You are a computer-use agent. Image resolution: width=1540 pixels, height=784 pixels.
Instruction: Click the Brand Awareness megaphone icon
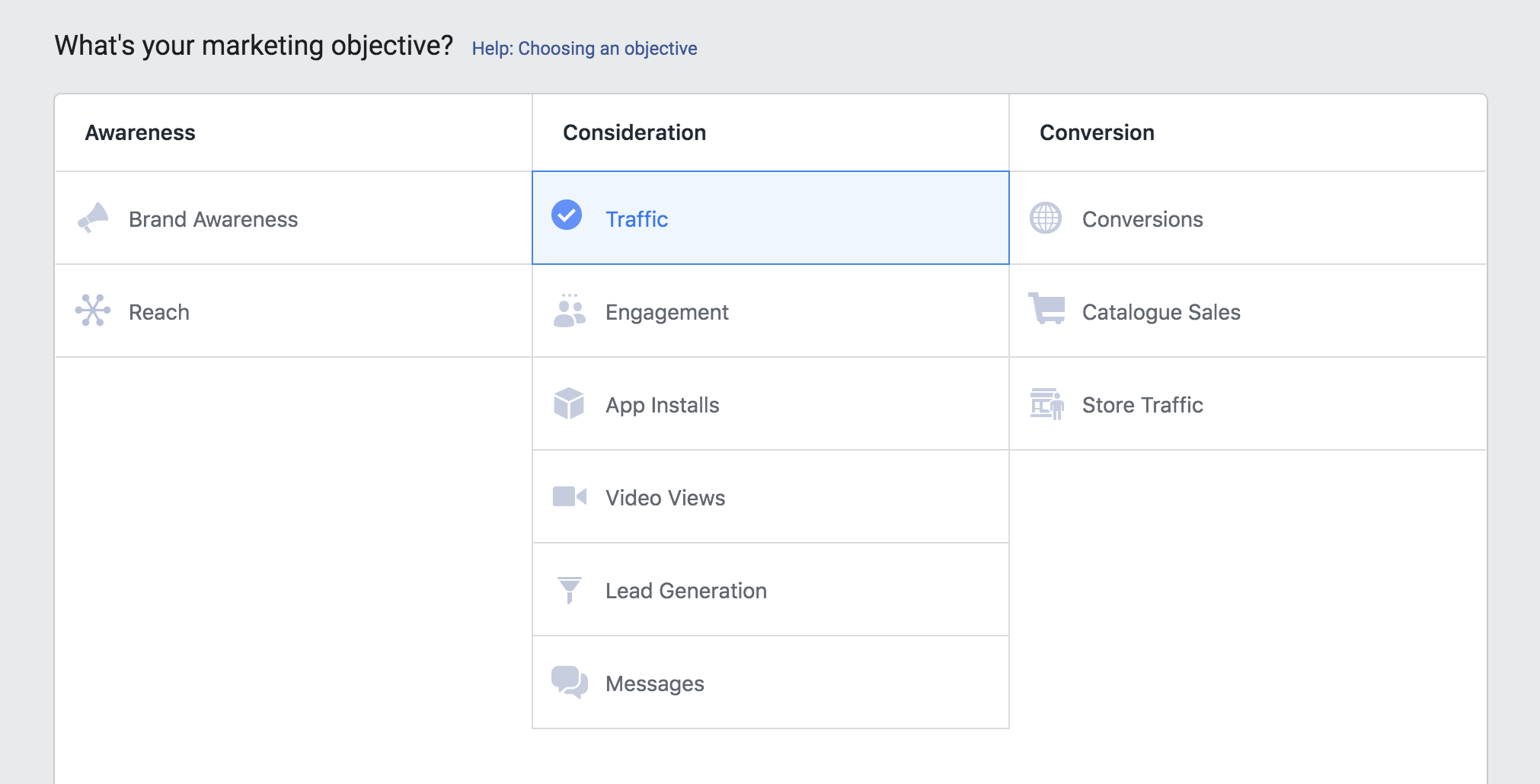[93, 218]
